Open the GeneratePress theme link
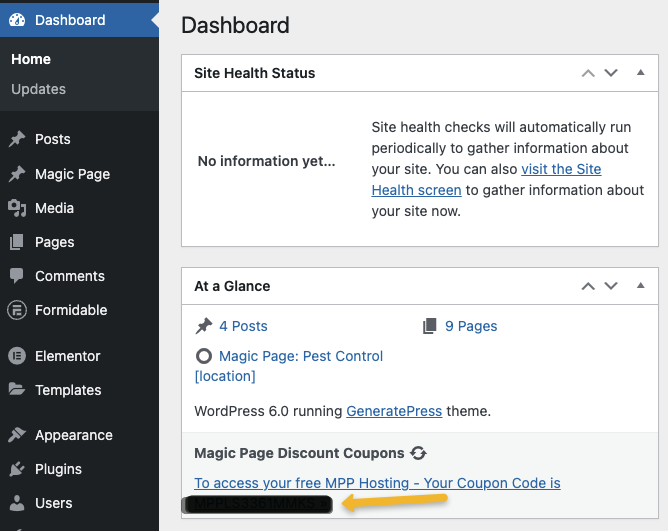The width and height of the screenshot is (668, 531). (x=394, y=411)
